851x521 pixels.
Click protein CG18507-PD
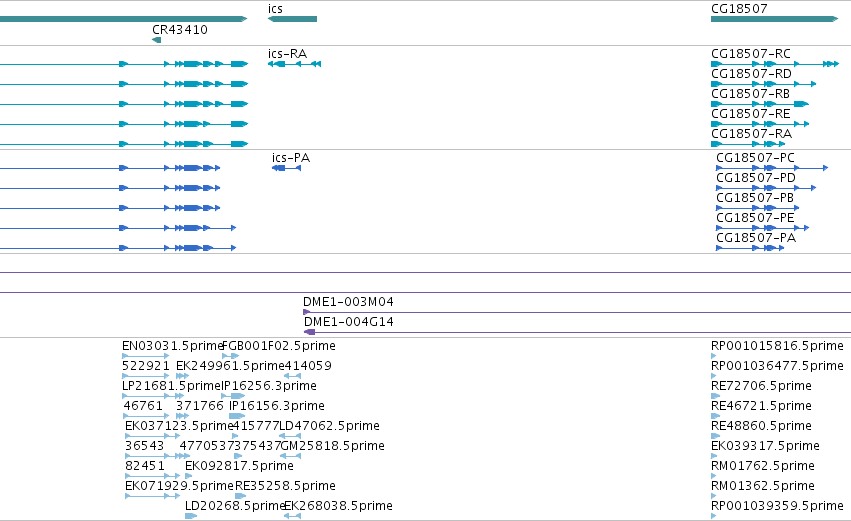tap(756, 178)
